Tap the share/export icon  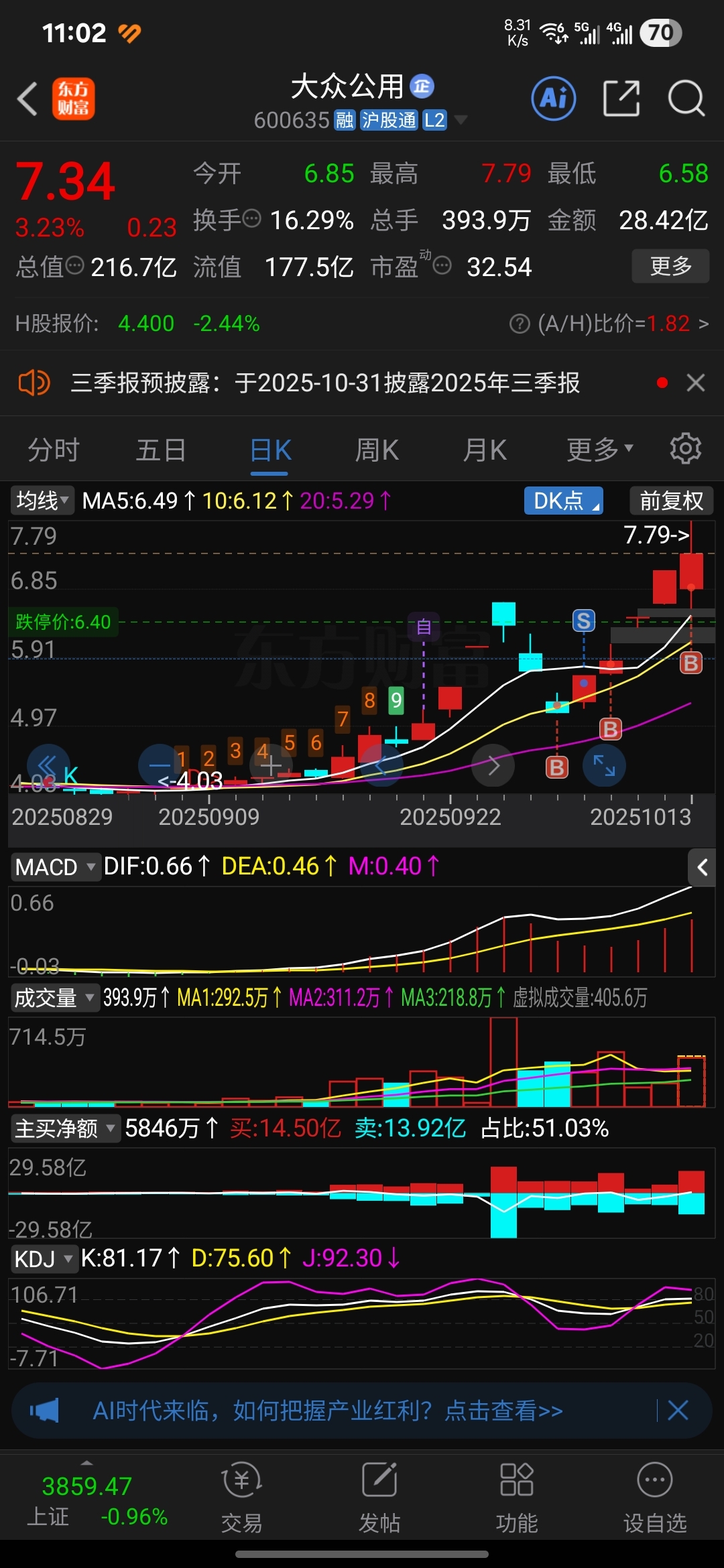click(621, 99)
